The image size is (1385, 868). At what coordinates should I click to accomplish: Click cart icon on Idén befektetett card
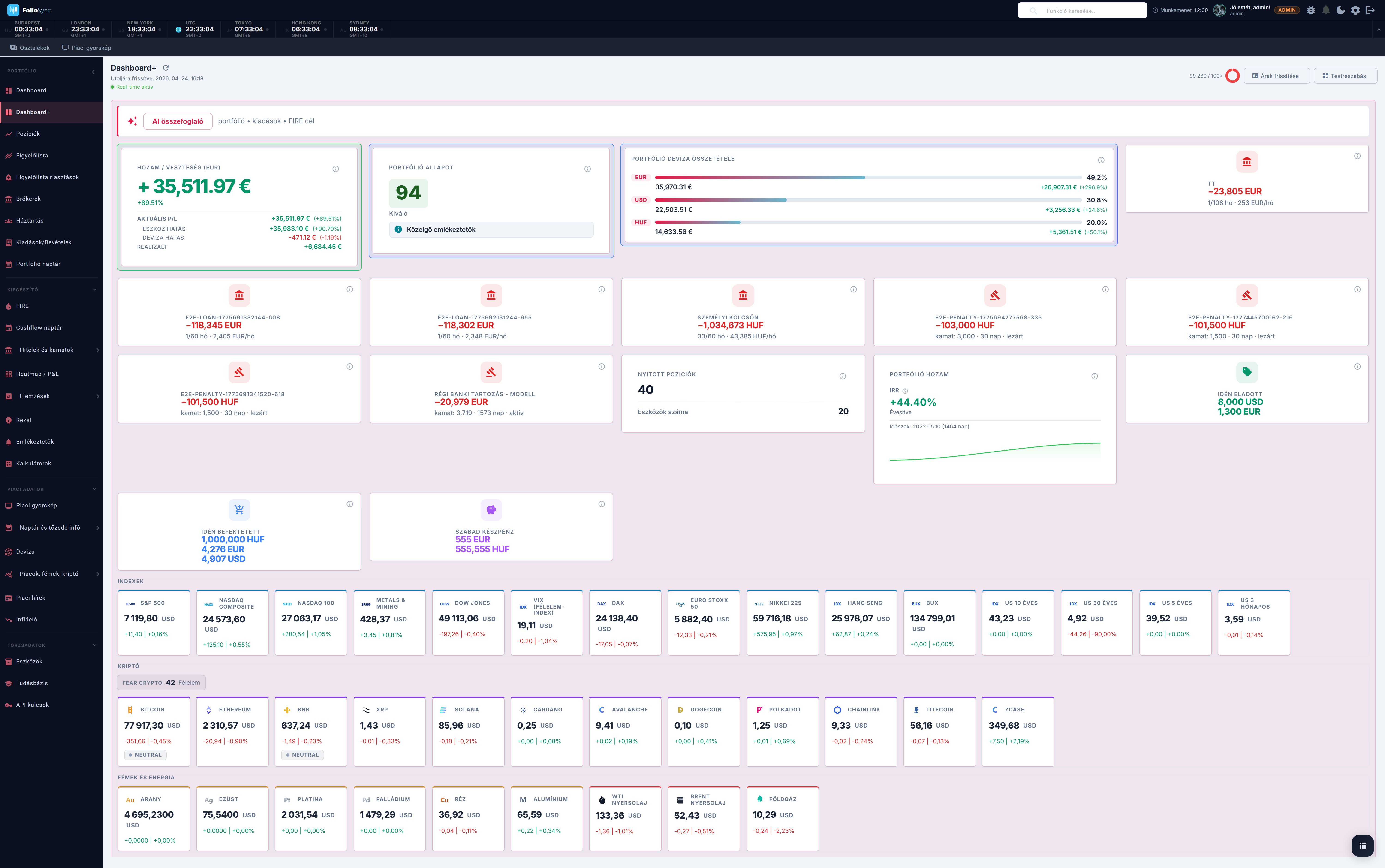[x=239, y=510]
